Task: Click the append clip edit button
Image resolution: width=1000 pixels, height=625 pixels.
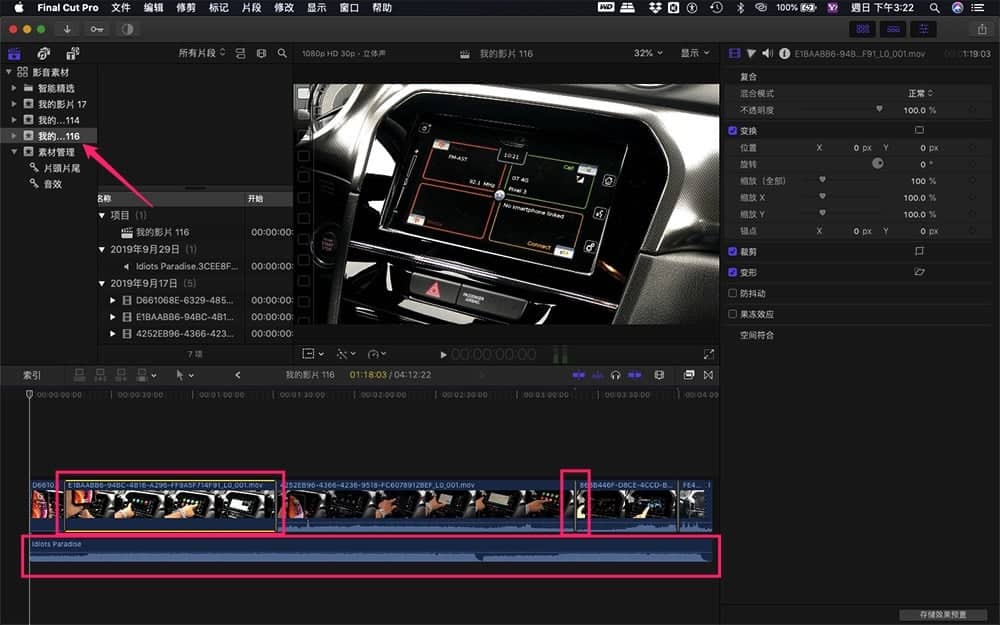Action: coord(121,375)
